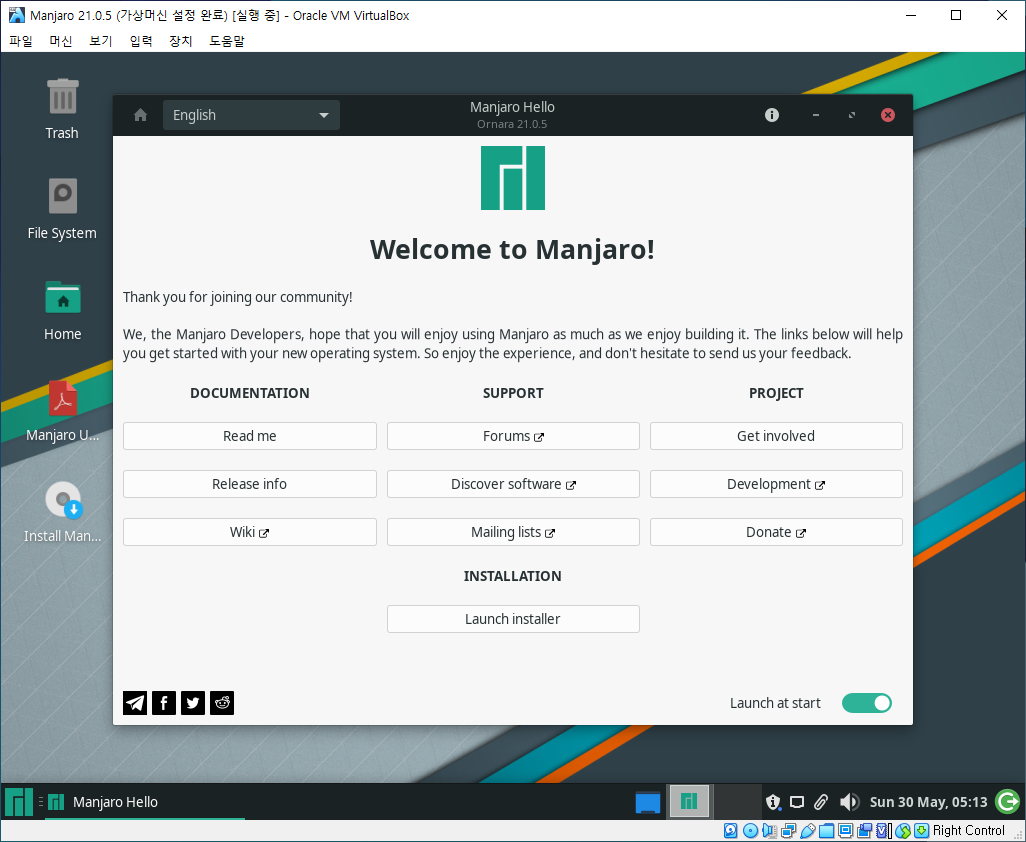The width and height of the screenshot is (1026, 842).
Task: Open the Manjaro application menu in taskbar
Action: [18, 801]
